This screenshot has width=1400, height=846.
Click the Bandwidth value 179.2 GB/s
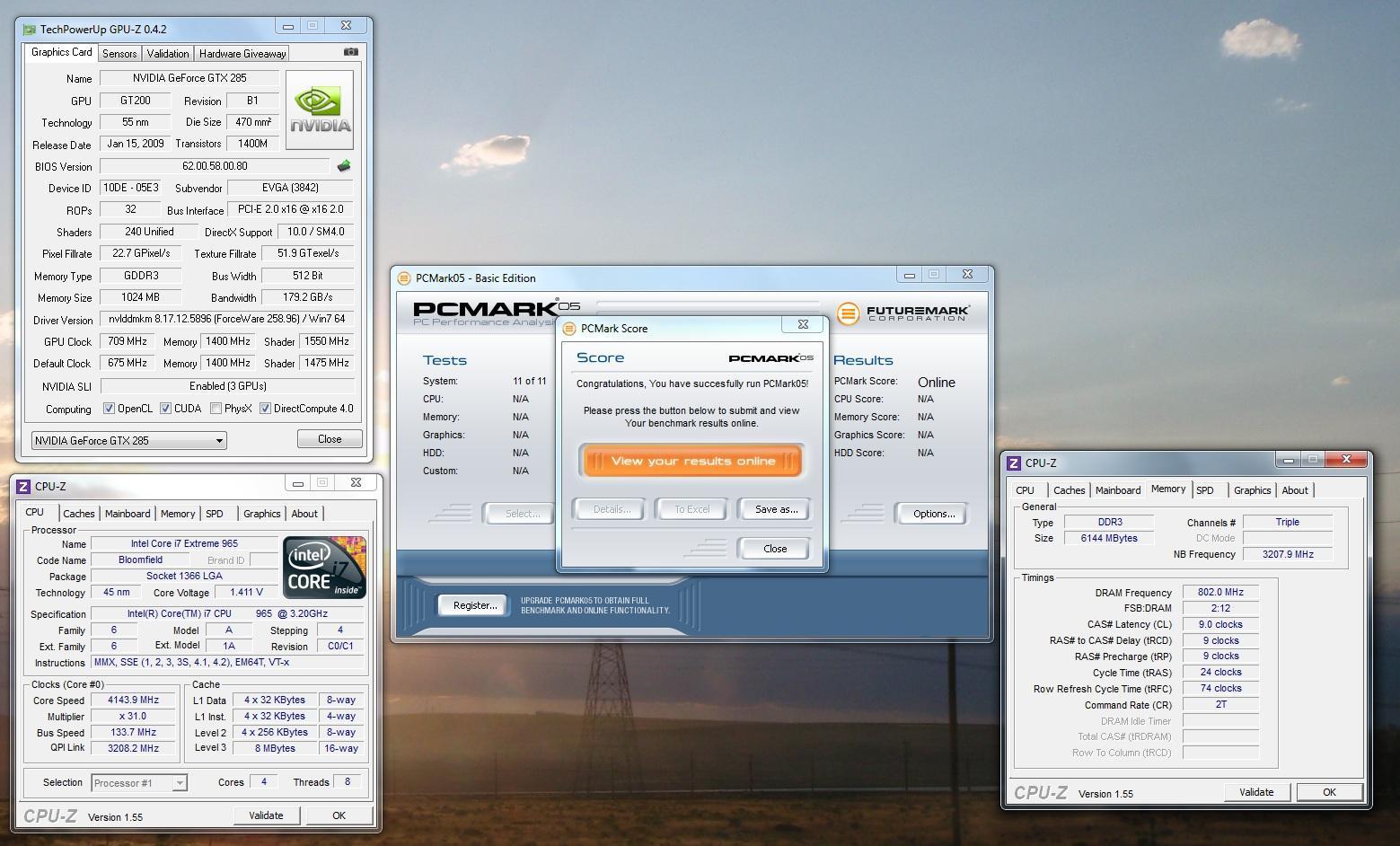309,297
